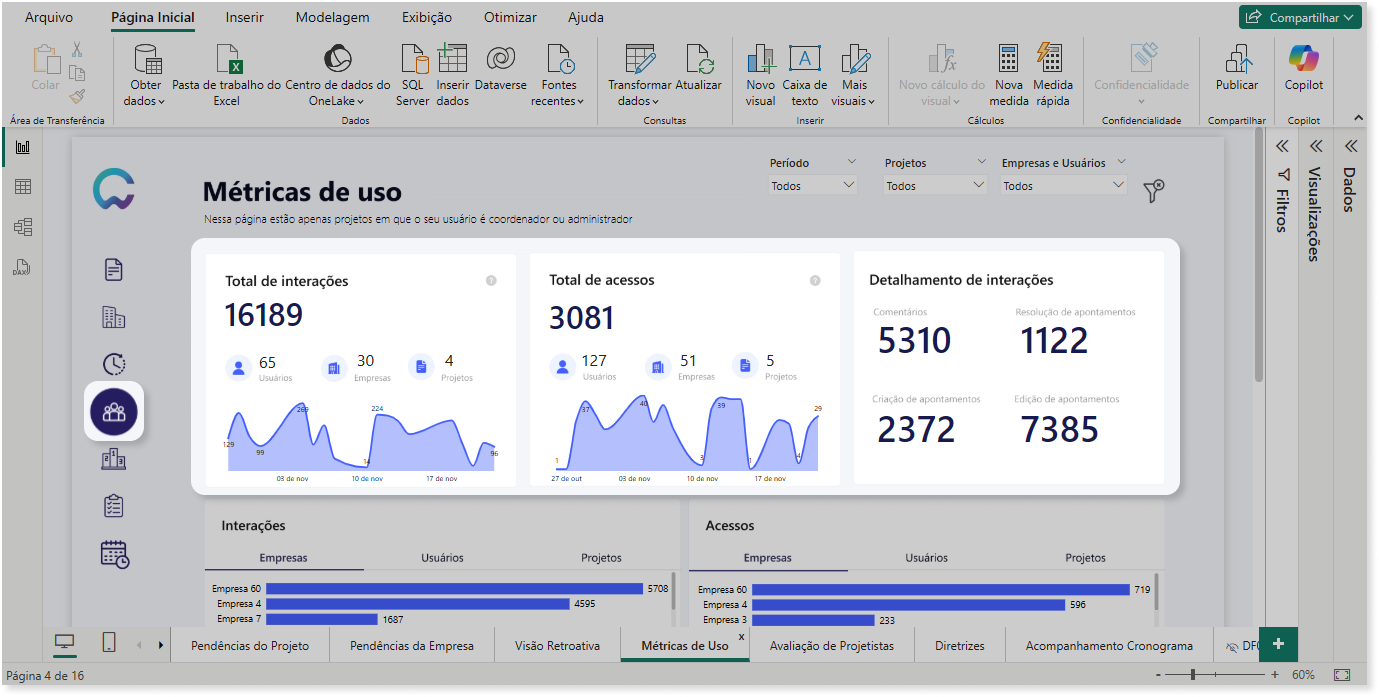
Task: Open the Projetos Todos dropdown
Action: click(x=936, y=185)
